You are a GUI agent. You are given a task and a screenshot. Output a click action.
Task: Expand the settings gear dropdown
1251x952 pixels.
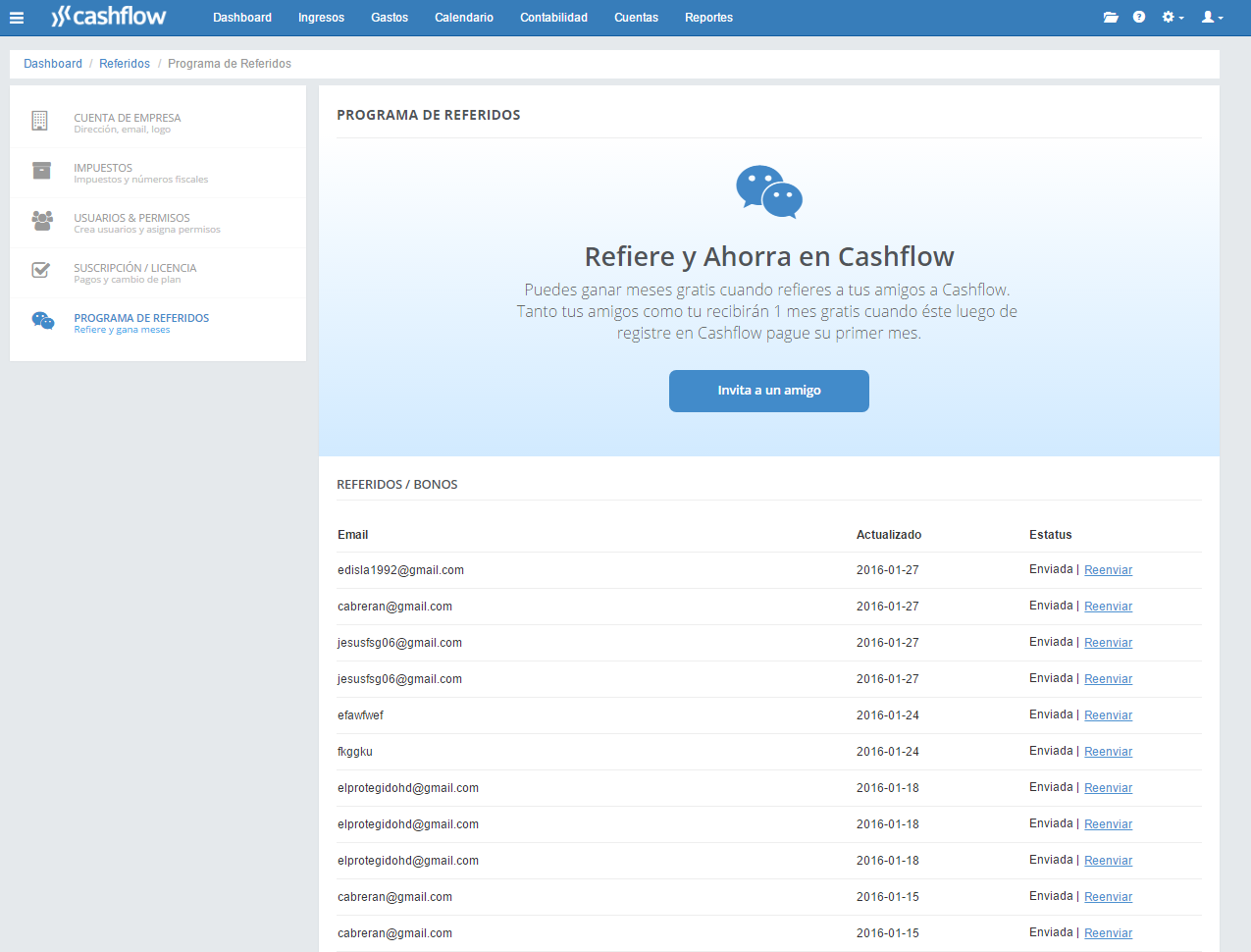(1173, 18)
